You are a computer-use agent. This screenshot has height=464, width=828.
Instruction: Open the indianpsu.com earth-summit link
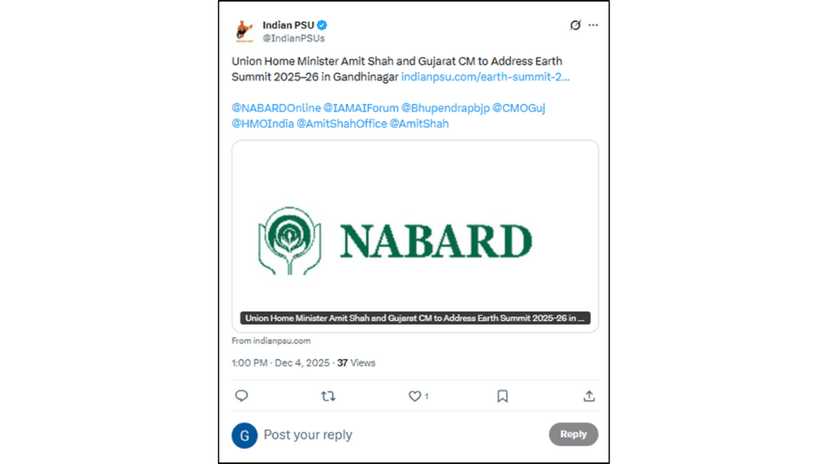pyautogui.click(x=485, y=76)
